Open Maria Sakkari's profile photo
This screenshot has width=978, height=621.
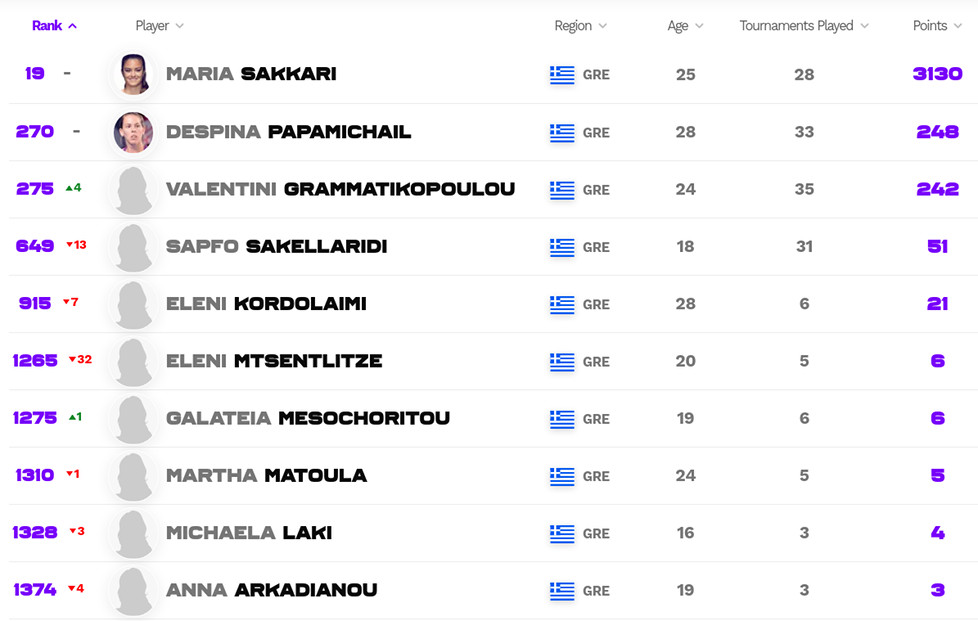click(x=133, y=74)
